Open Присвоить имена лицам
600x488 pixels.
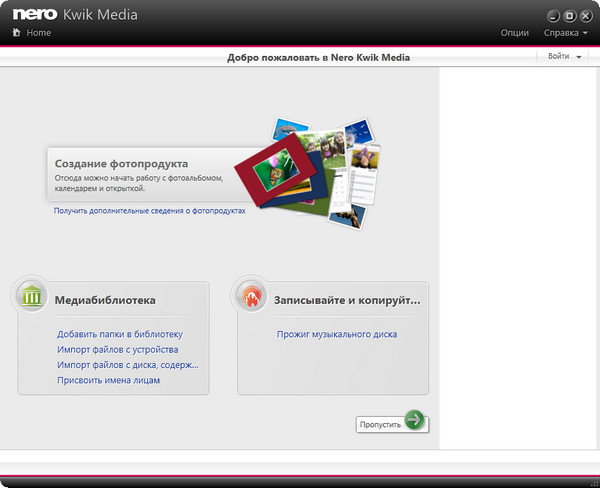click(109, 380)
